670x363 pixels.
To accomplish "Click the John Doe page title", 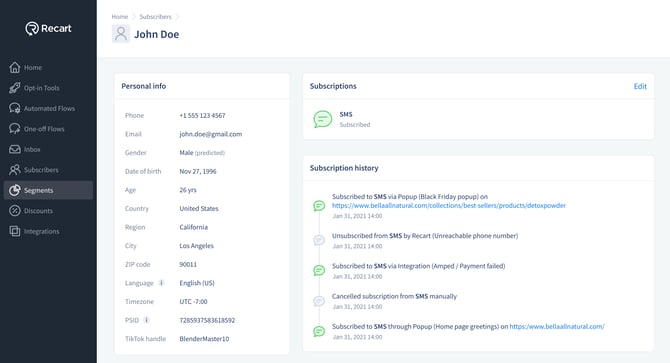I will pos(157,34).
